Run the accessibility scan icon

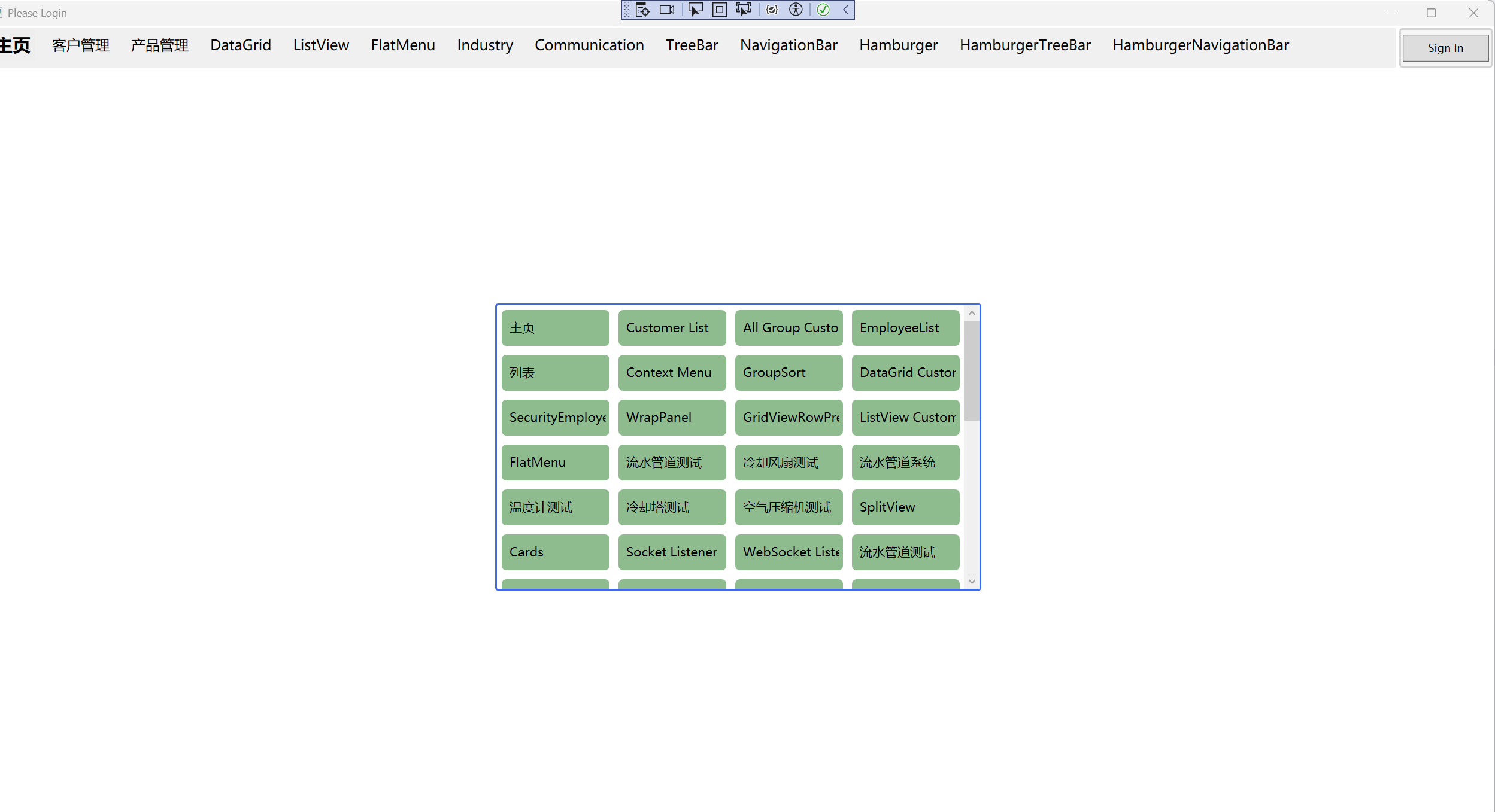[796, 10]
